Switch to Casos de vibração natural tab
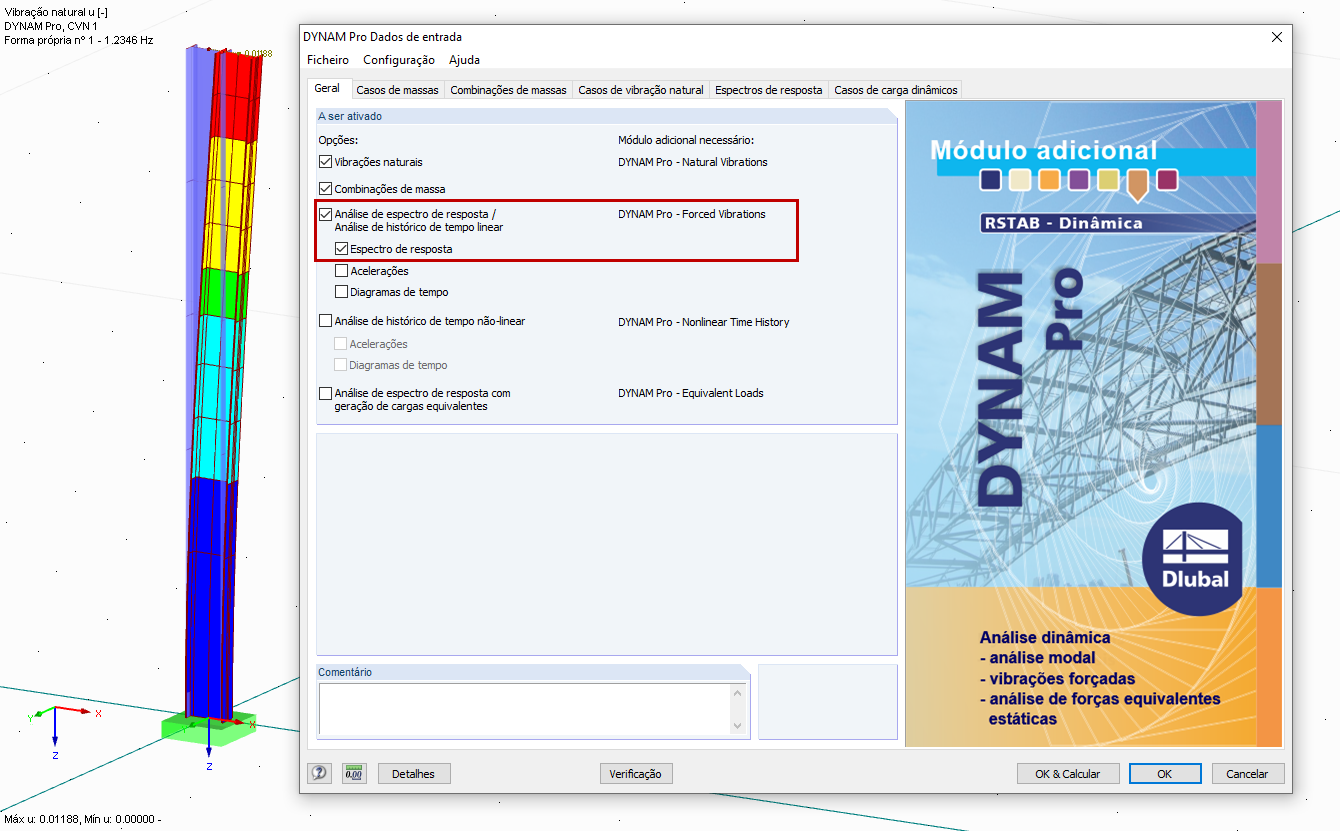Screen dimensions: 1340x831 coord(641,90)
